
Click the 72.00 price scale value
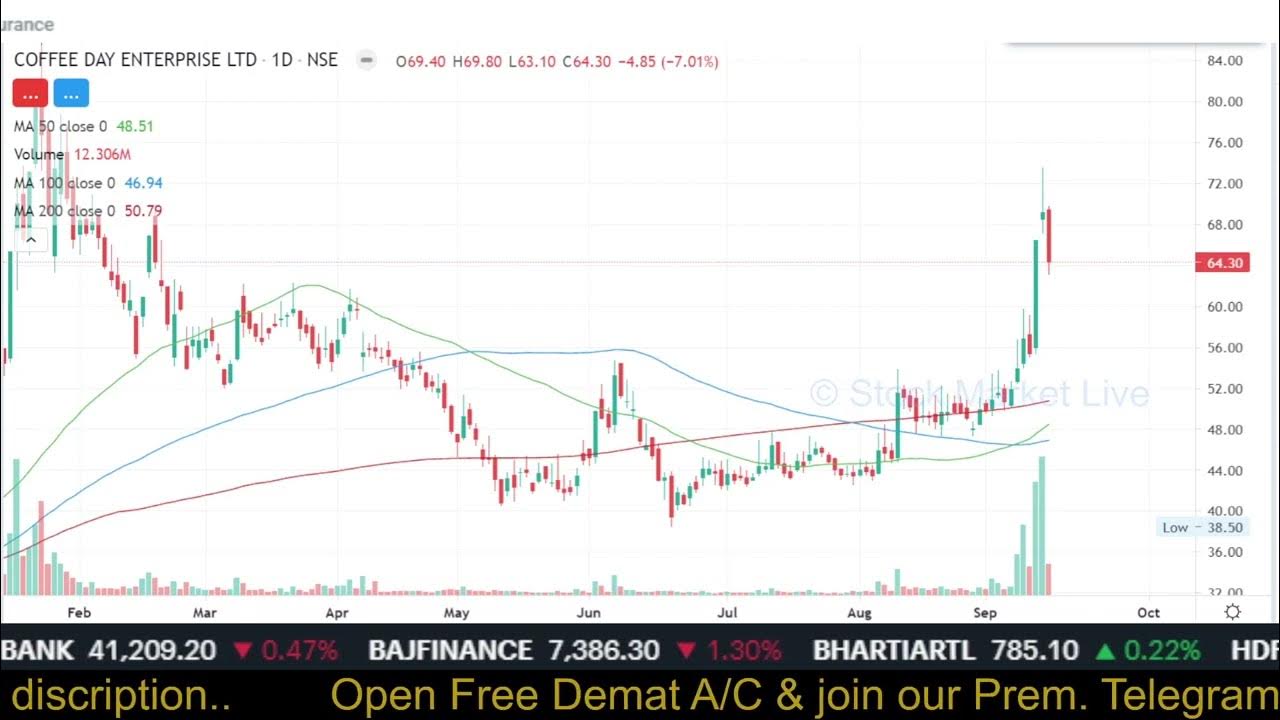(1225, 184)
